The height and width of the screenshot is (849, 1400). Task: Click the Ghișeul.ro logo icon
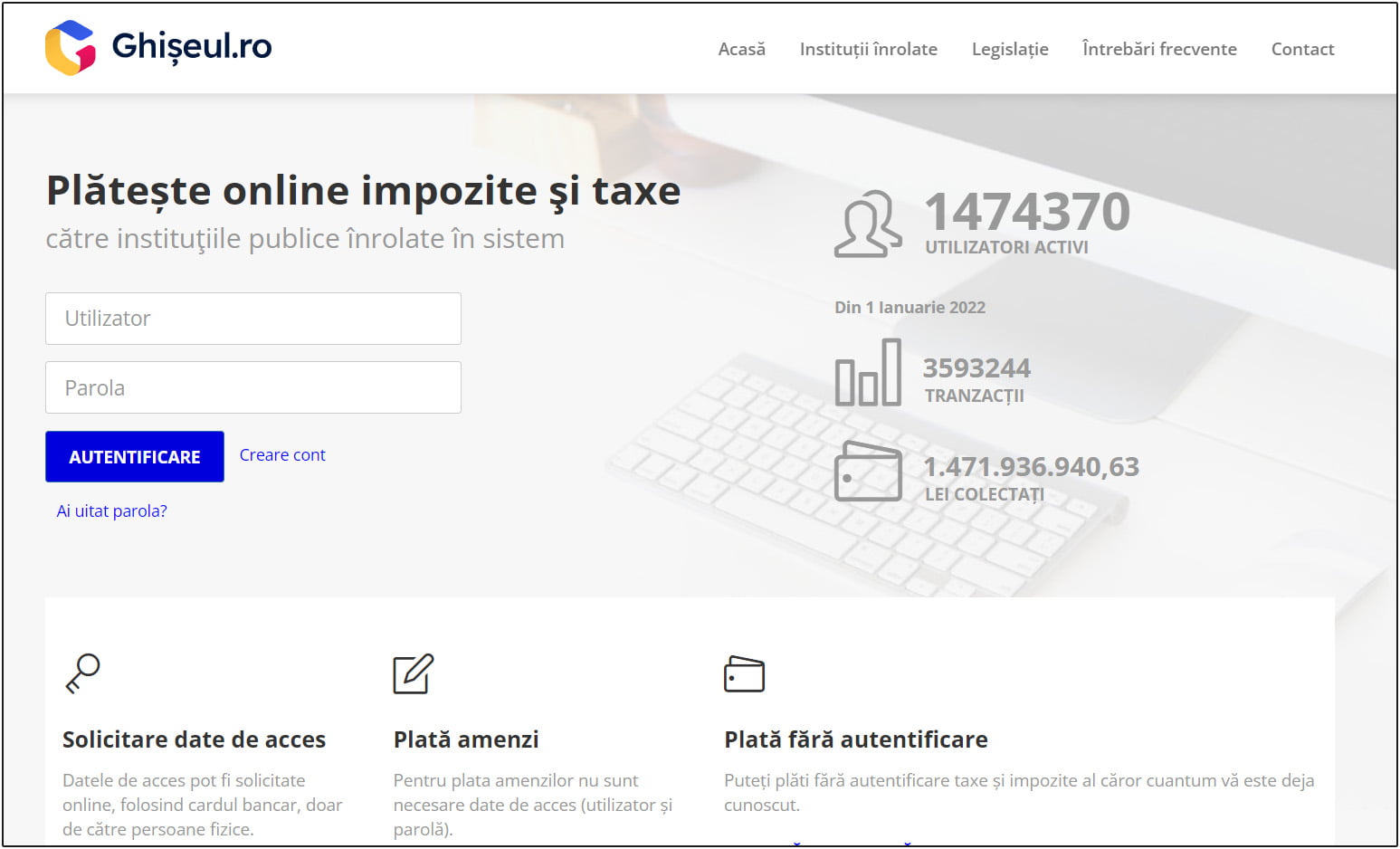pos(71,47)
